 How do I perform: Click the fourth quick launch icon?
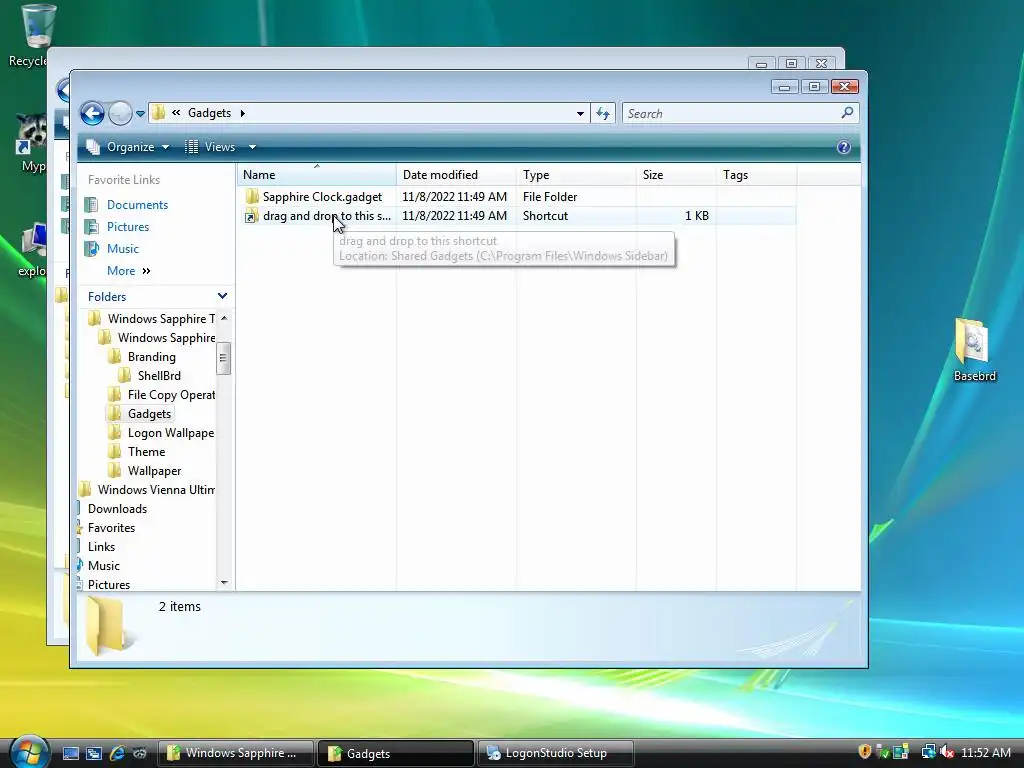pyautogui.click(x=140, y=754)
